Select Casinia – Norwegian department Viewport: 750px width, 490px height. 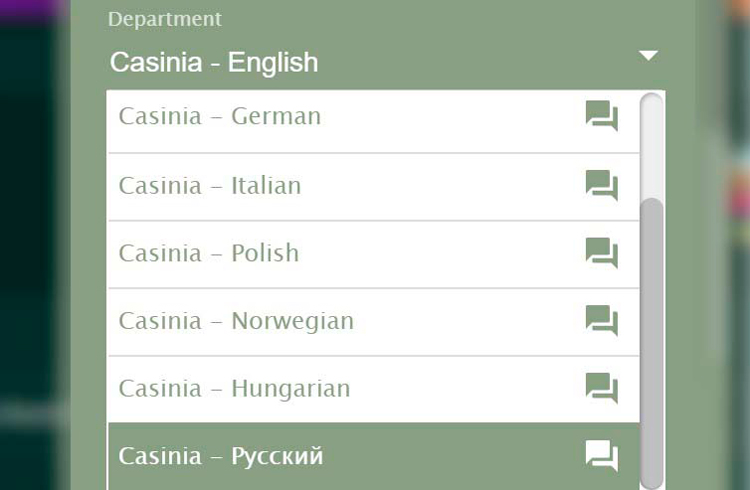point(236,321)
